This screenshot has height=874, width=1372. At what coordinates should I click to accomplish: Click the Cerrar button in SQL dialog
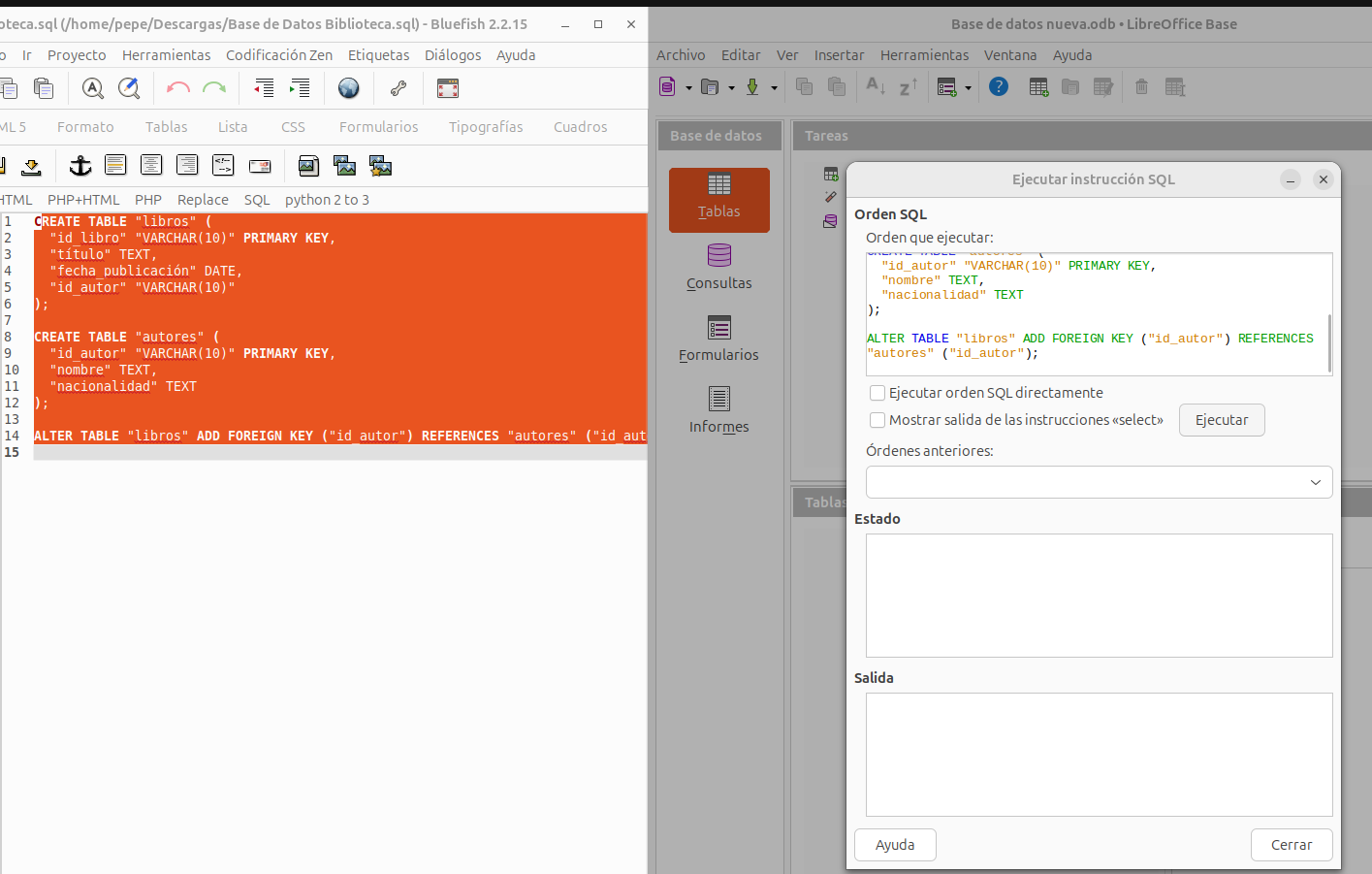(1291, 845)
